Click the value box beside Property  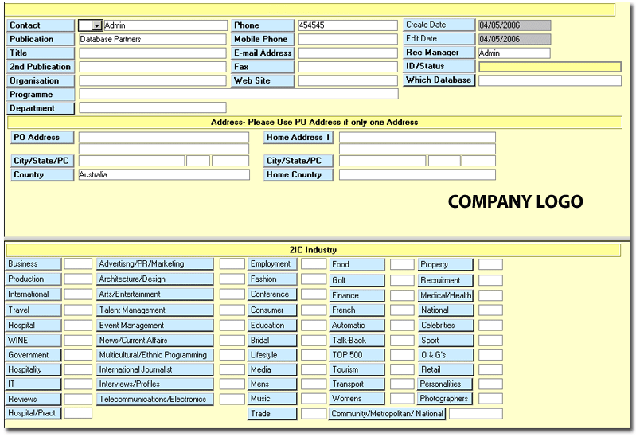(490, 264)
